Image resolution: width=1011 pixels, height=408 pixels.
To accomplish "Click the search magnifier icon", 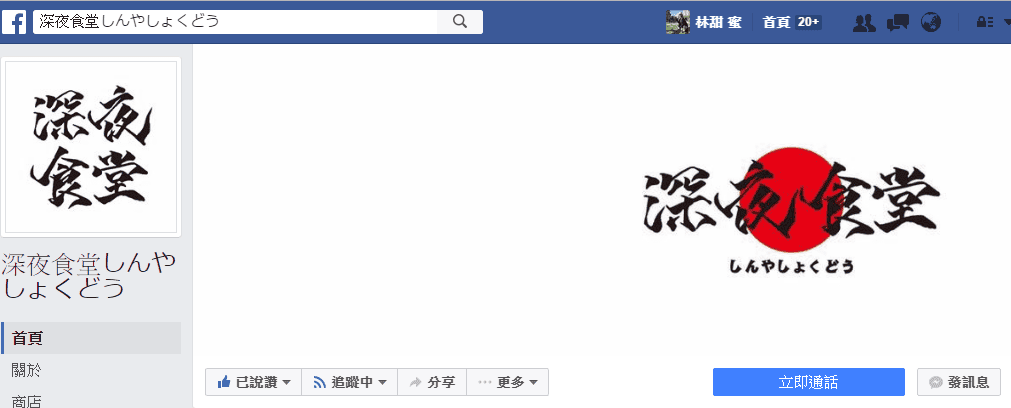I will click(460, 21).
